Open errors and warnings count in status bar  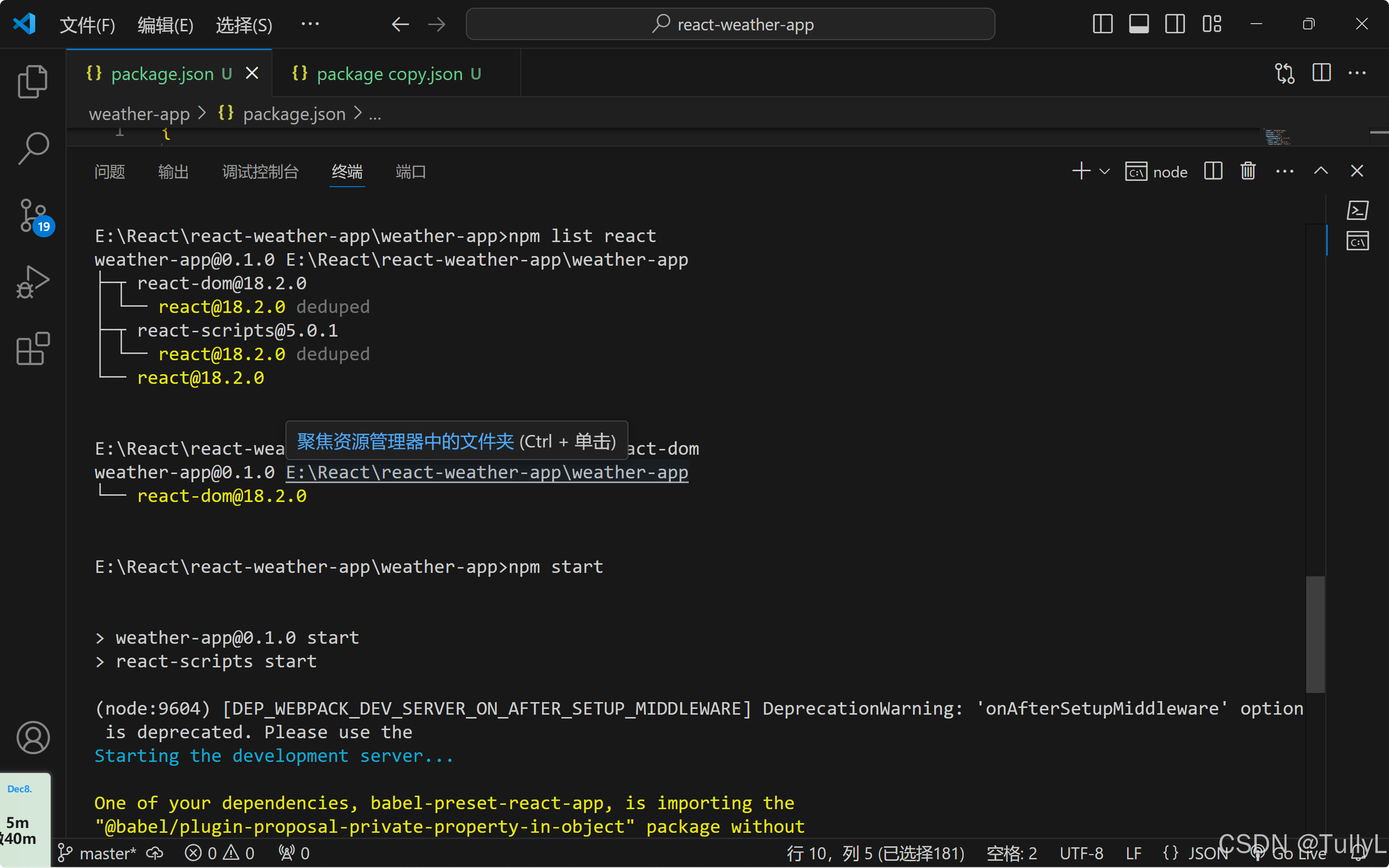pyautogui.click(x=220, y=853)
